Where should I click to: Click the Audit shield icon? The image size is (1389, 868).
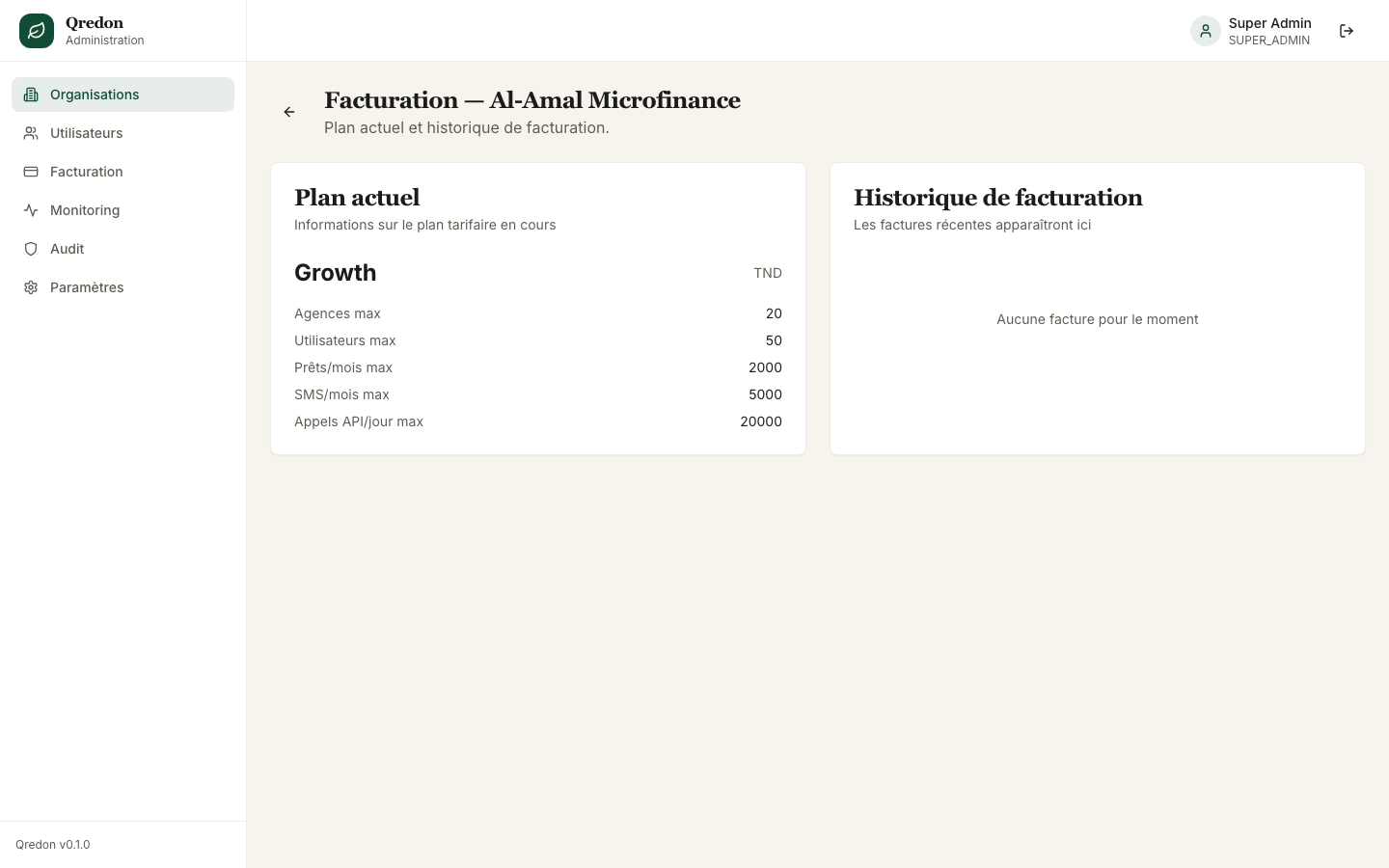click(x=31, y=249)
